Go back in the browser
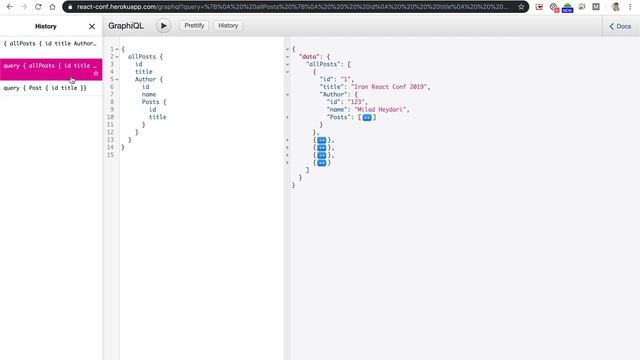The width and height of the screenshot is (640, 360). pyautogui.click(x=10, y=7)
